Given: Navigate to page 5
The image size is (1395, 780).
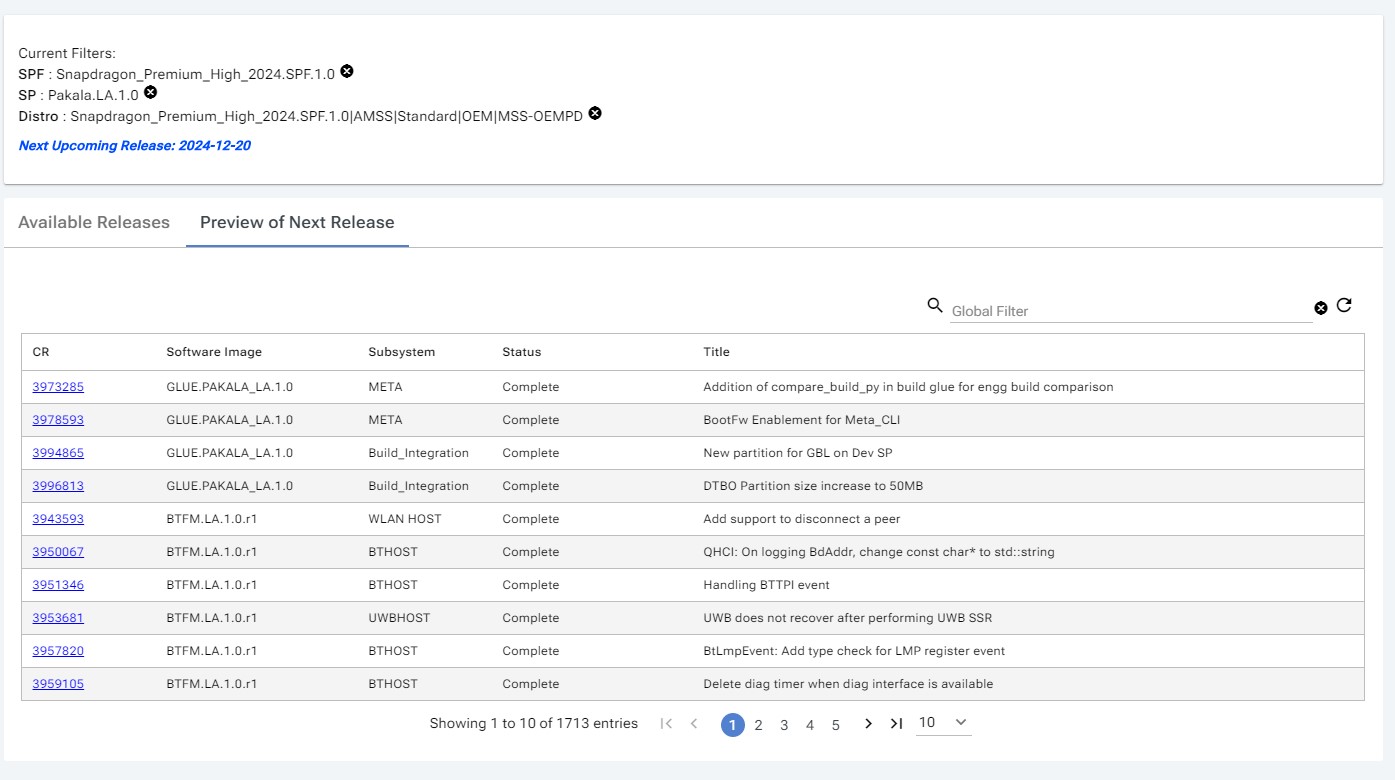Looking at the screenshot, I should (835, 725).
